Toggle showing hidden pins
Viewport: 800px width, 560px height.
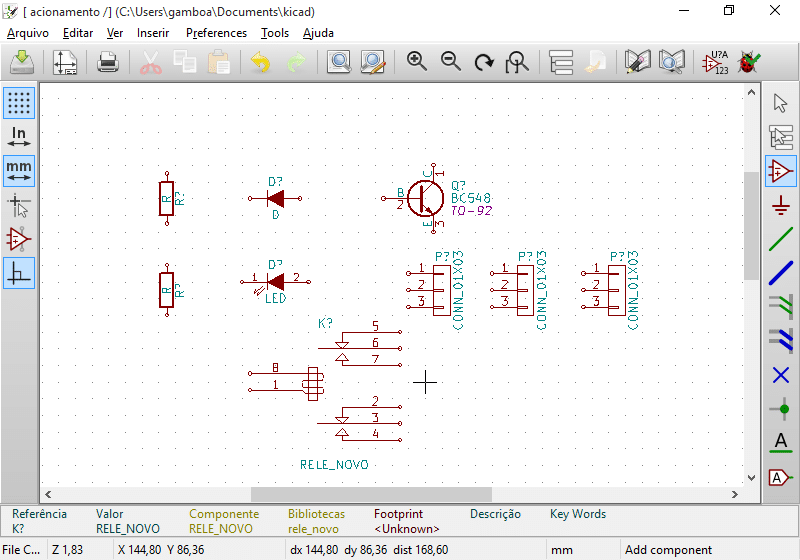18,239
